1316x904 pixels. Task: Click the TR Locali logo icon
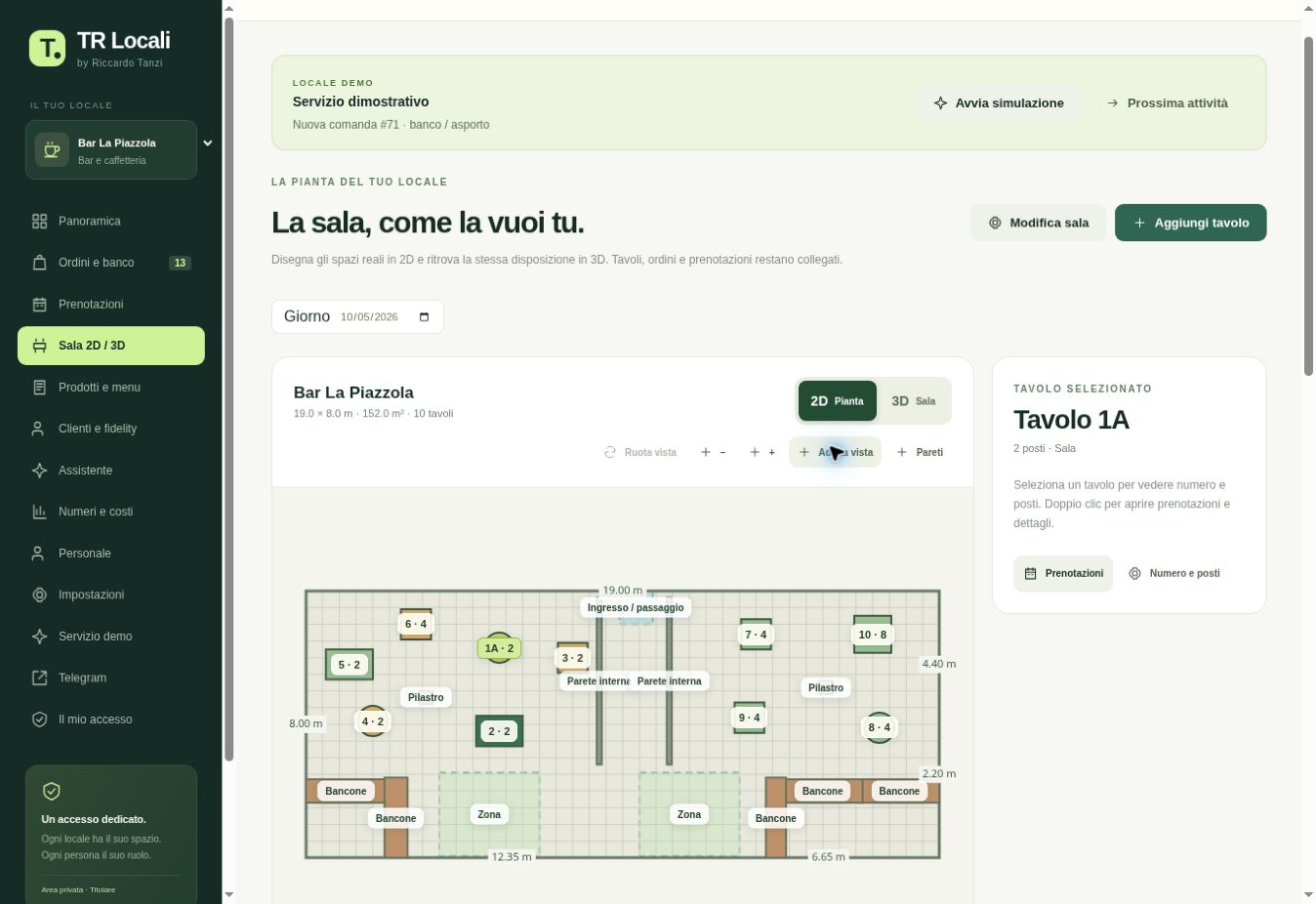(x=48, y=48)
